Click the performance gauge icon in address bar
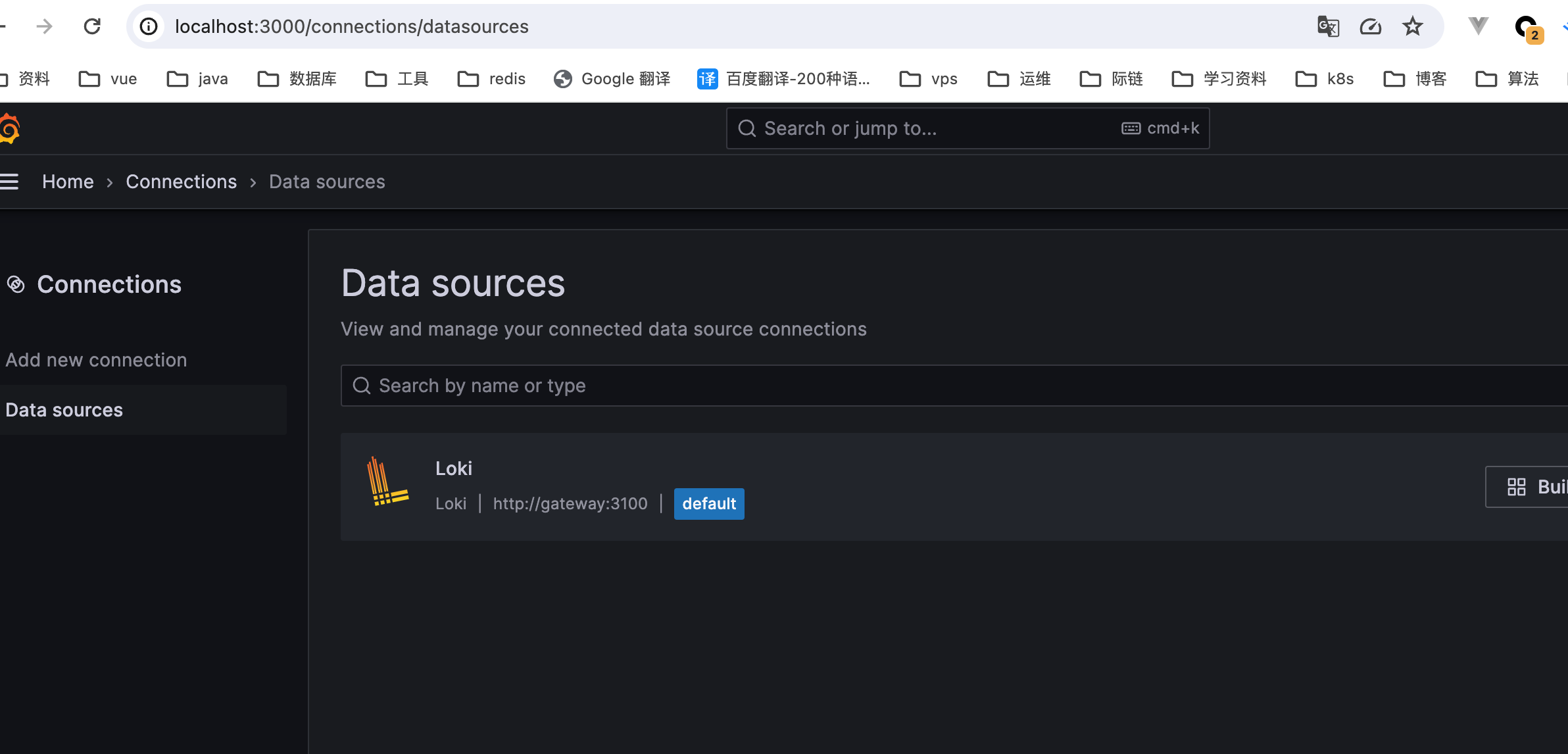This screenshot has height=754, width=1568. [x=1370, y=26]
